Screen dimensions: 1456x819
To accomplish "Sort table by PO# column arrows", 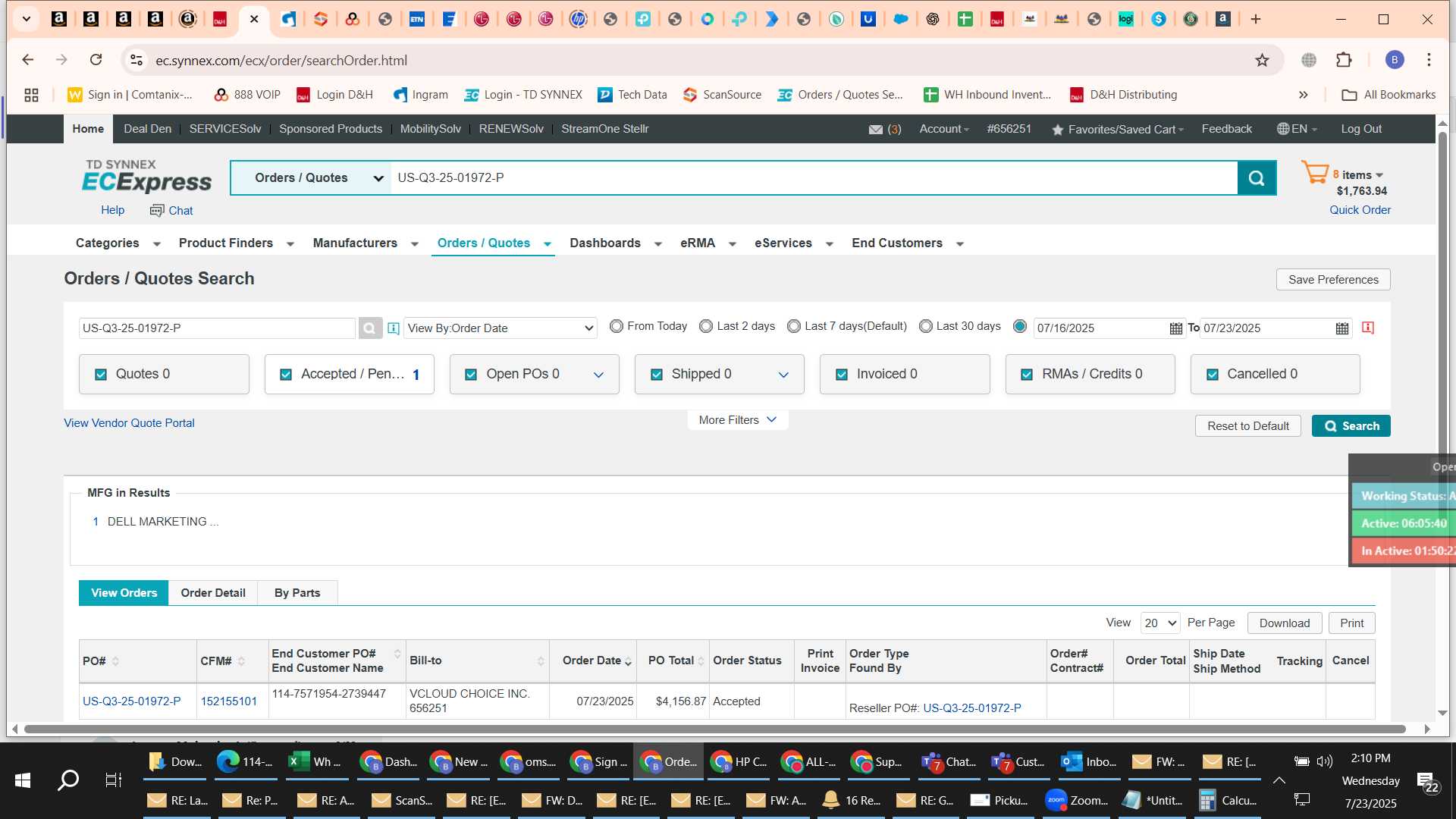I will click(115, 661).
